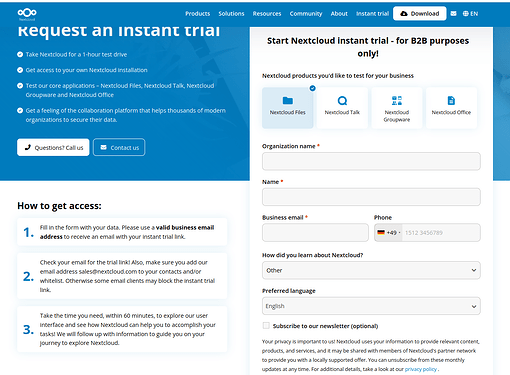The image size is (510, 375).
Task: Open the Products menu
Action: click(198, 14)
